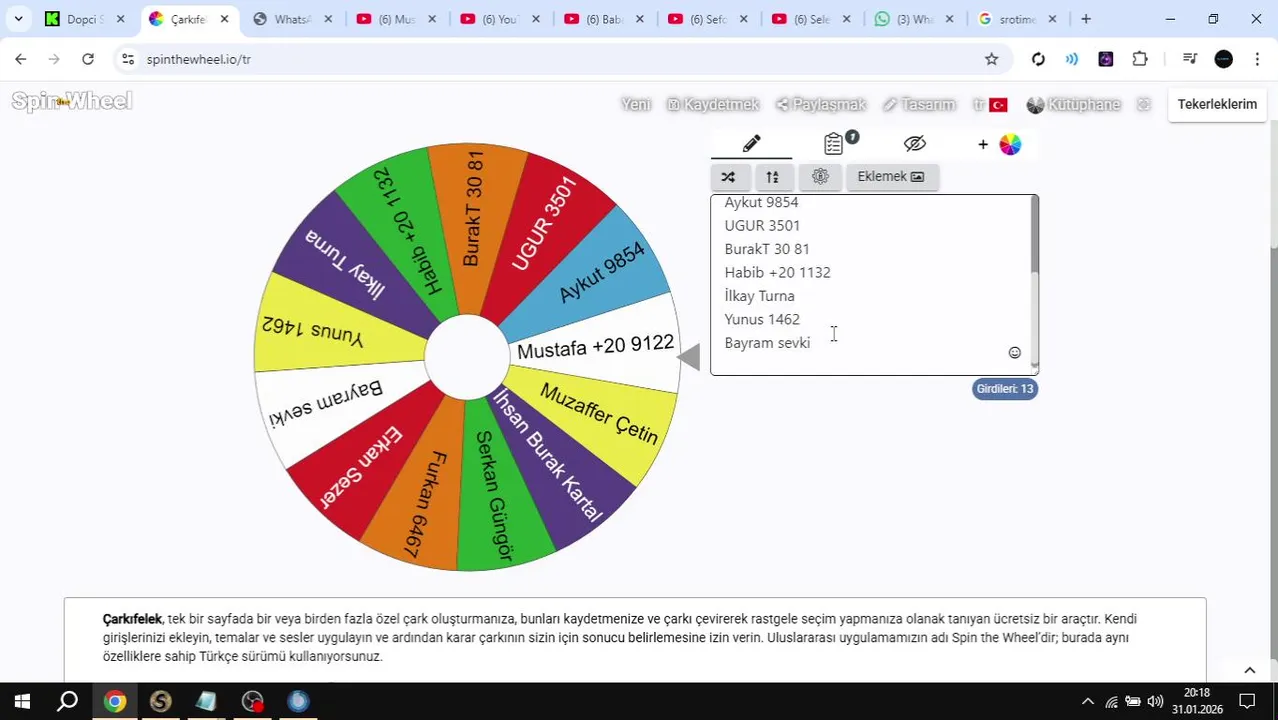Open the Extensions puzzle menu
The height and width of the screenshot is (720, 1278).
click(x=1140, y=59)
